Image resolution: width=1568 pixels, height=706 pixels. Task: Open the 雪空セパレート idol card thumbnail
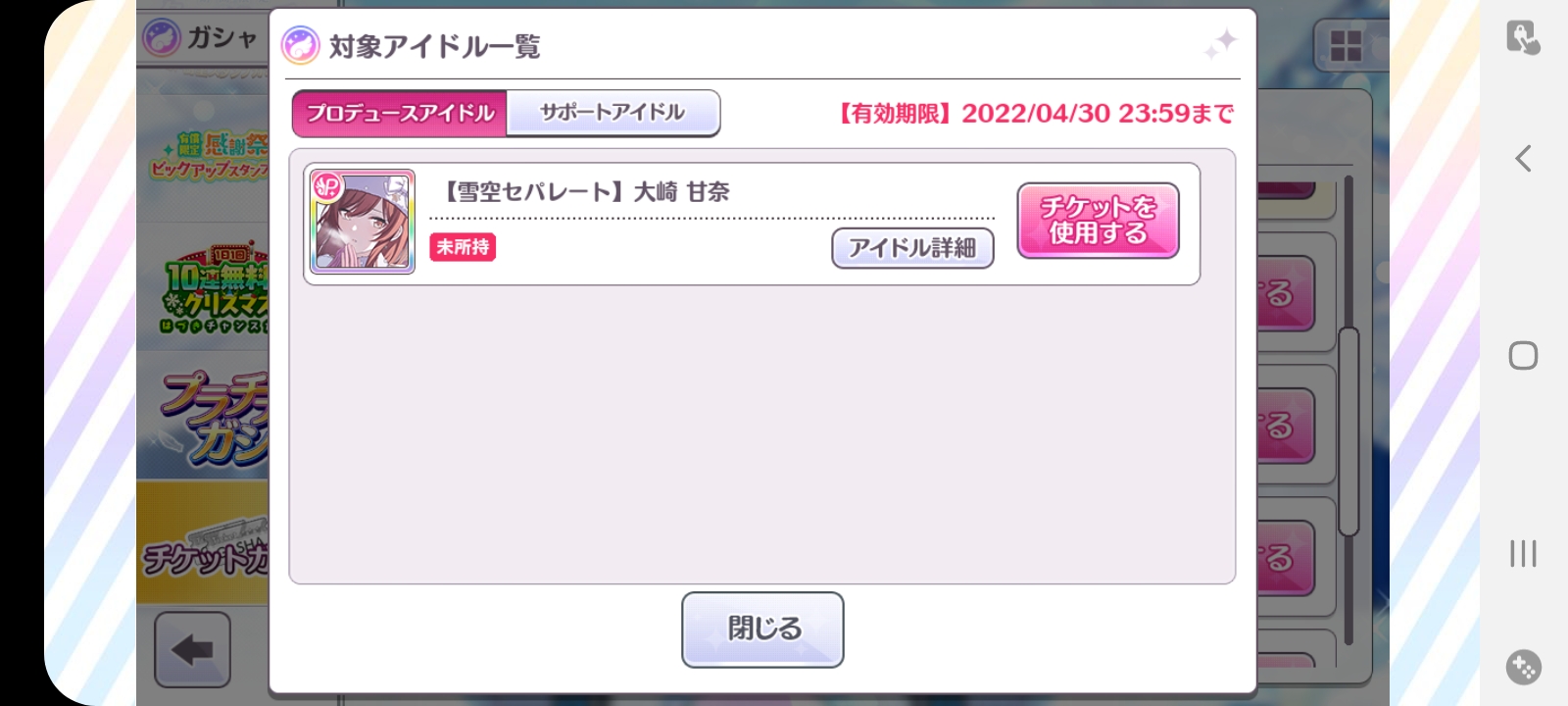363,222
